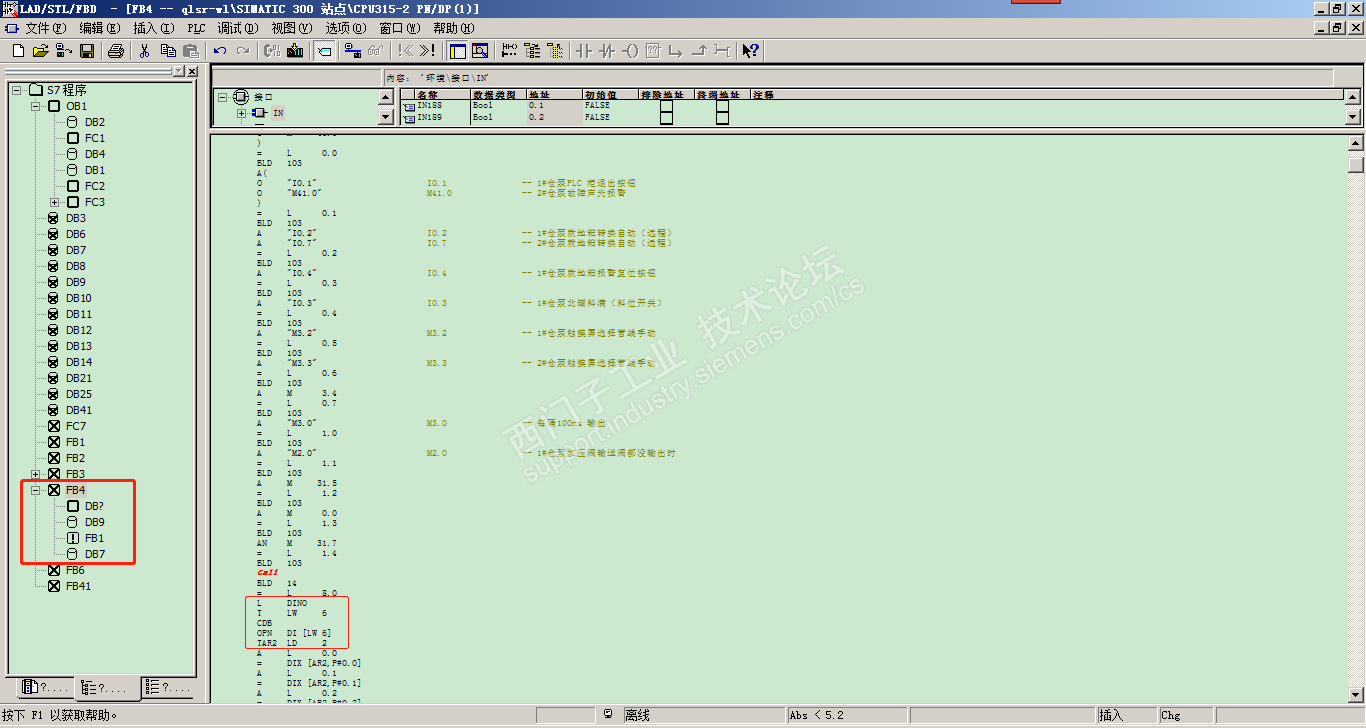This screenshot has width=1366, height=728.
Task: Click the code line 'OPN DI [LW 6]'
Action: [294, 633]
